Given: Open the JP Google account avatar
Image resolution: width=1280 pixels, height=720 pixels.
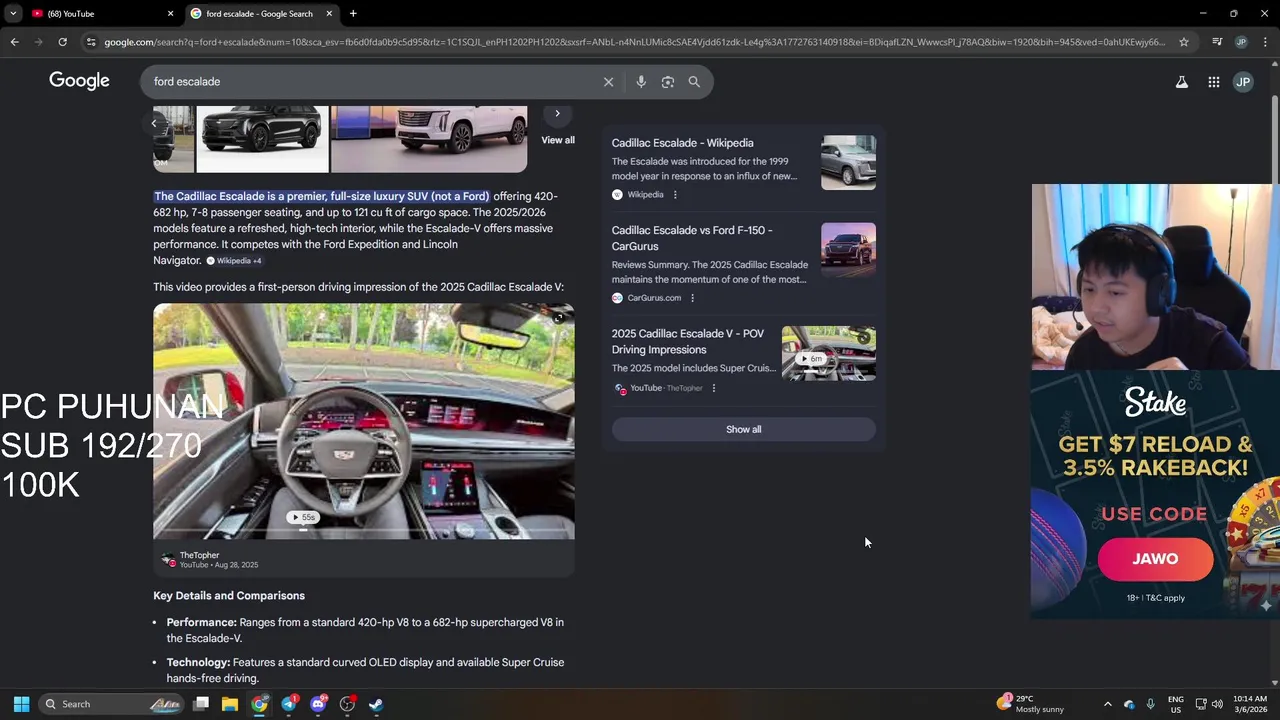Looking at the screenshot, I should [x=1243, y=82].
